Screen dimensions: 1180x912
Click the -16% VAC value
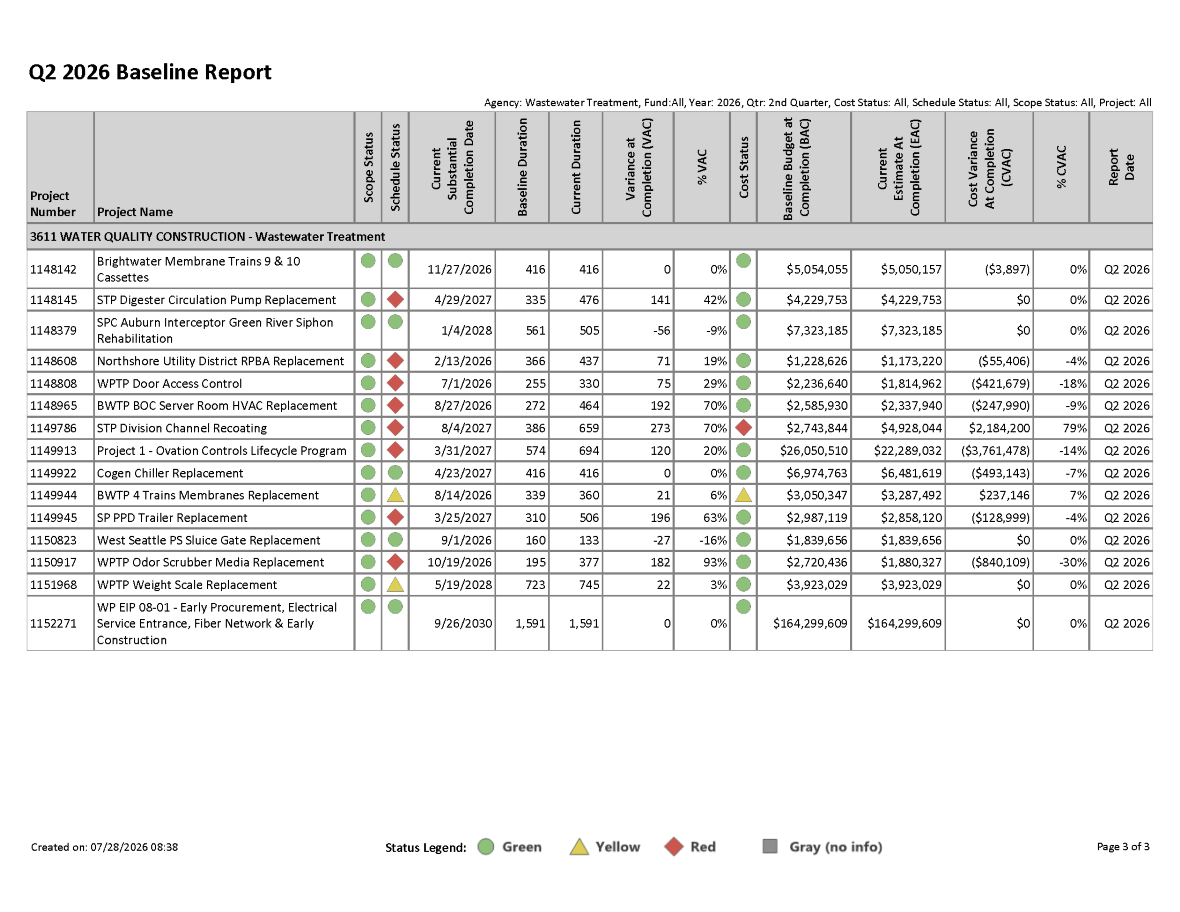pyautogui.click(x=713, y=540)
